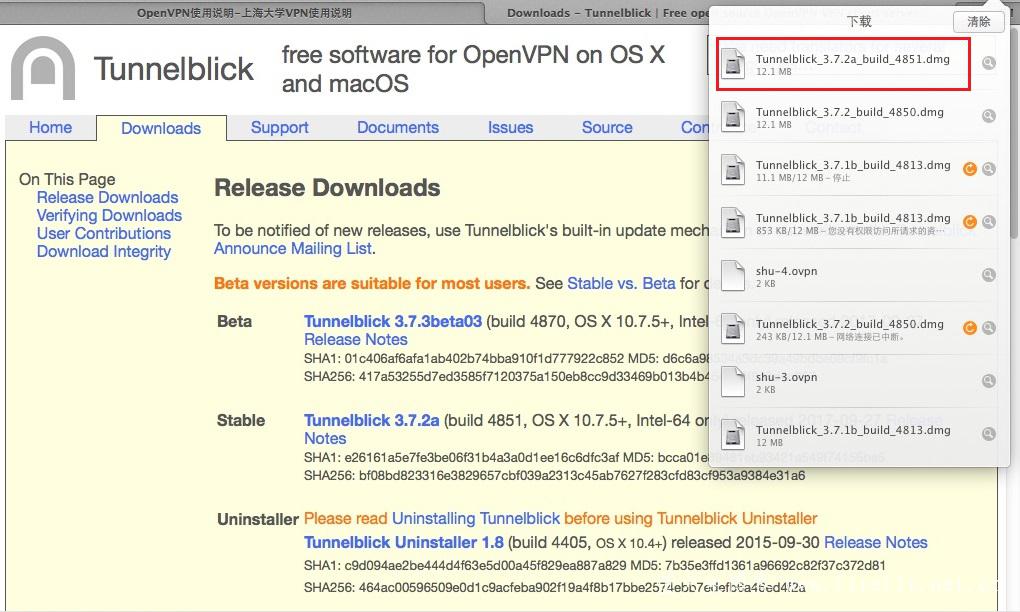Click shu-4.ovpn file name
Image resolution: width=1020 pixels, height=612 pixels.
tap(786, 271)
